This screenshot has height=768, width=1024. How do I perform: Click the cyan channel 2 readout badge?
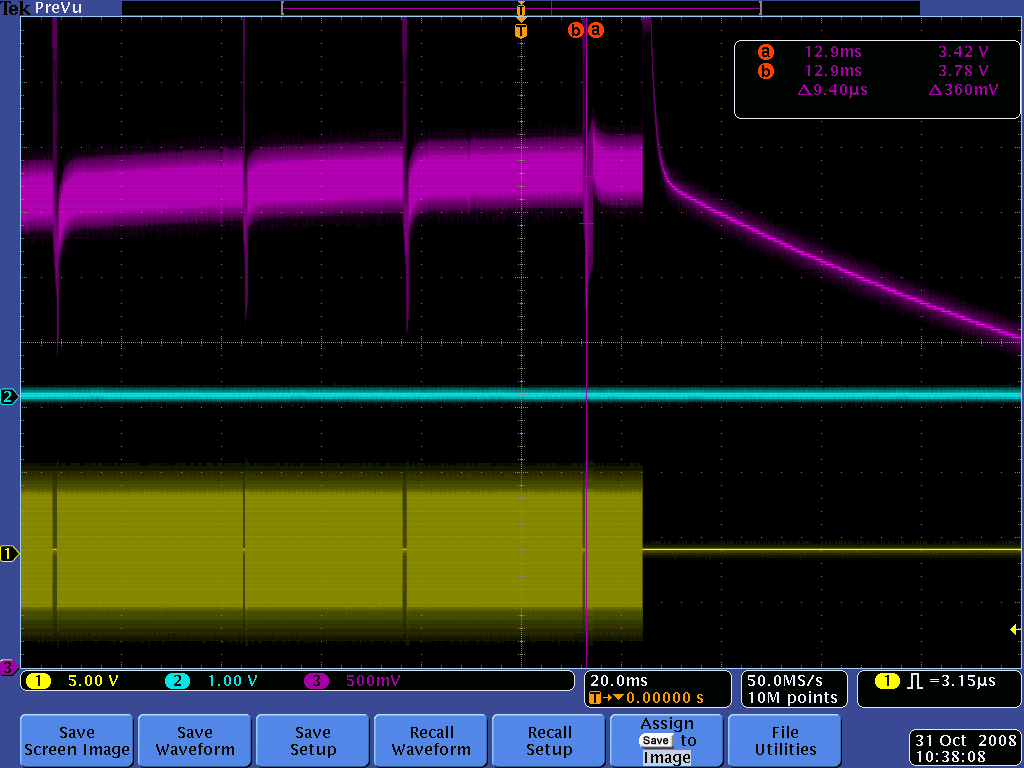[177, 681]
